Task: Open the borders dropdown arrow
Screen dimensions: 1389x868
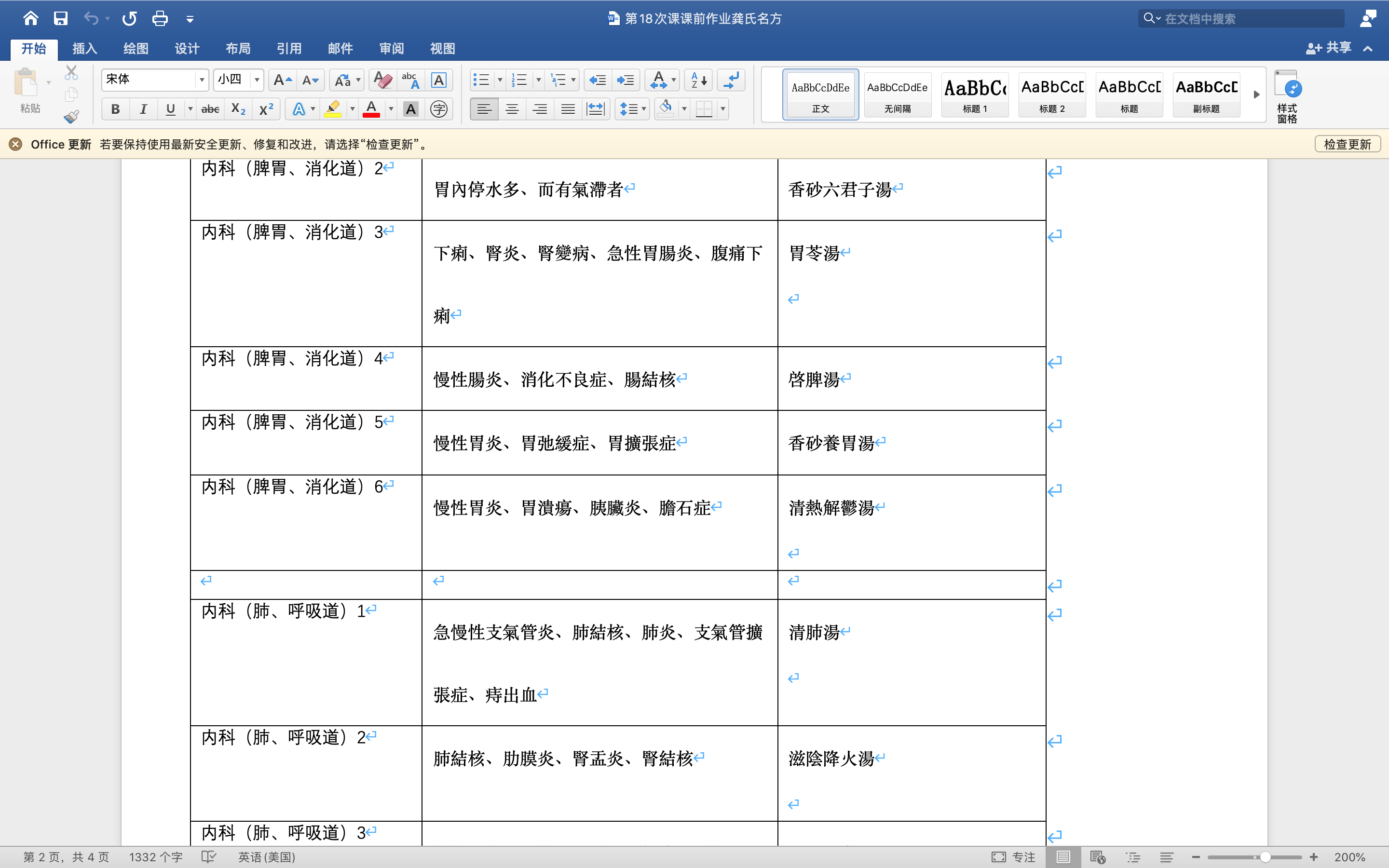Action: (722, 109)
